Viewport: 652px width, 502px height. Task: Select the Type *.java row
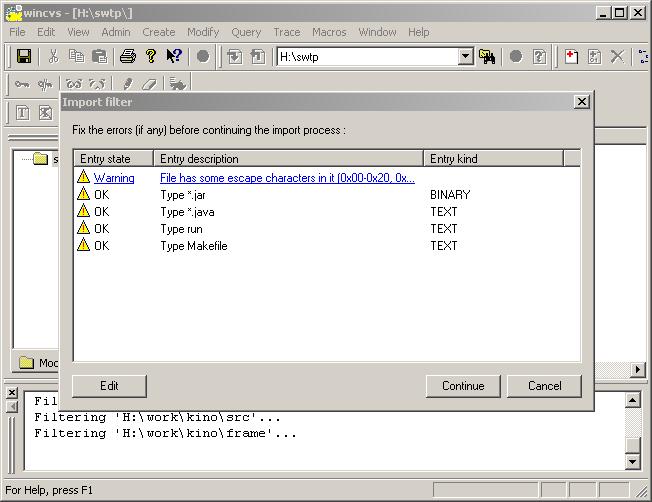pos(327,212)
